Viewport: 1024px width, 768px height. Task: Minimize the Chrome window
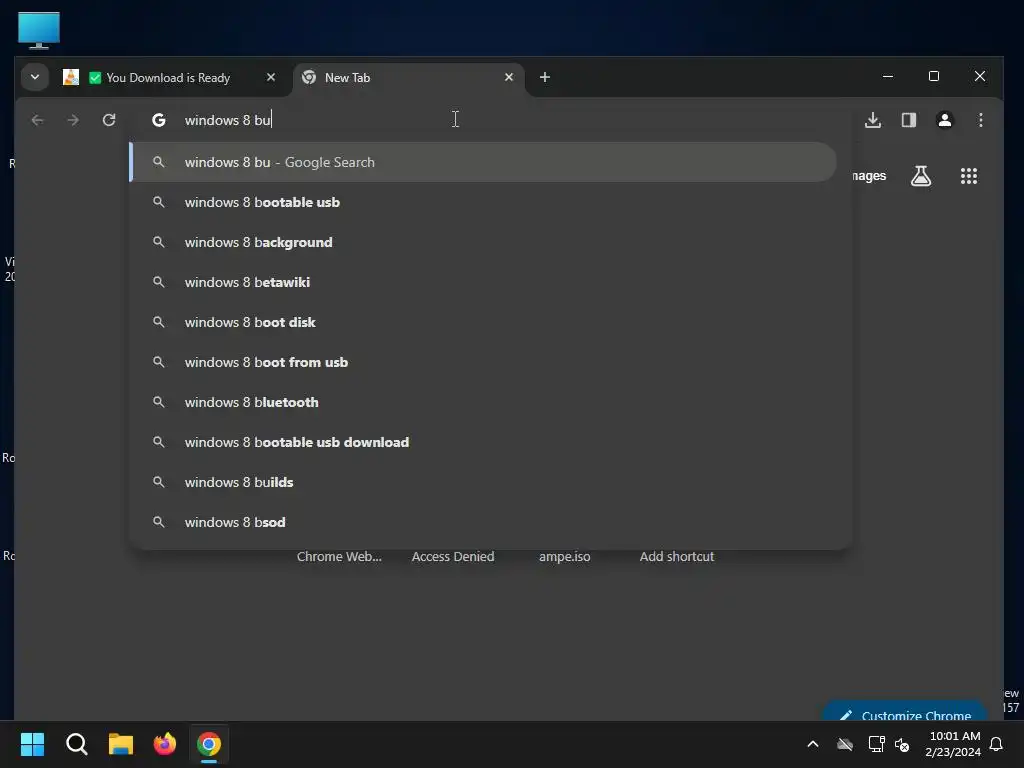pos(888,76)
